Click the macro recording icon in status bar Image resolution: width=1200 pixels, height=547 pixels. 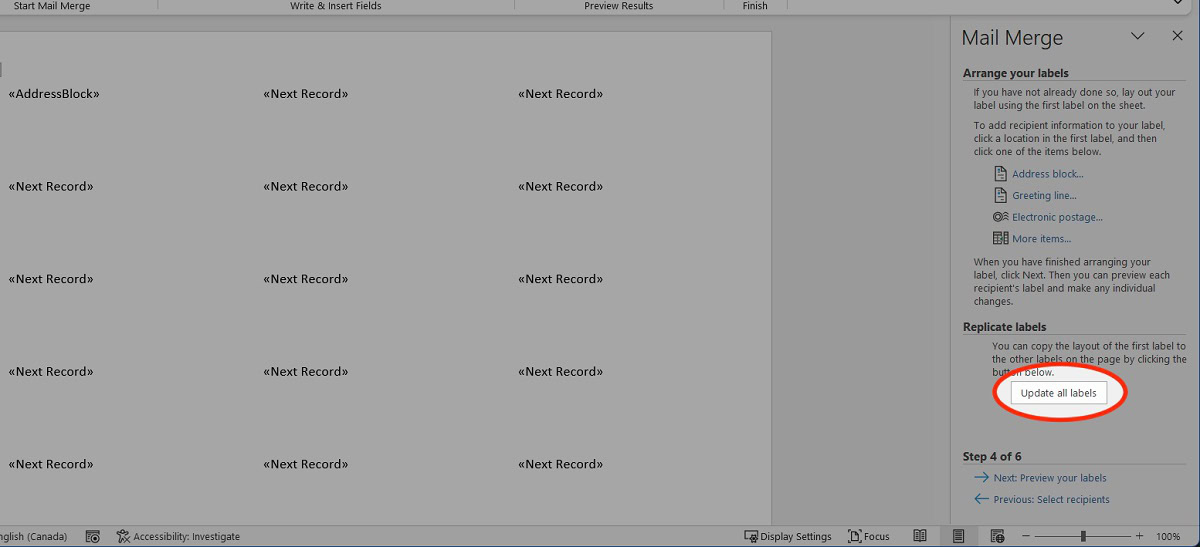(x=92, y=536)
